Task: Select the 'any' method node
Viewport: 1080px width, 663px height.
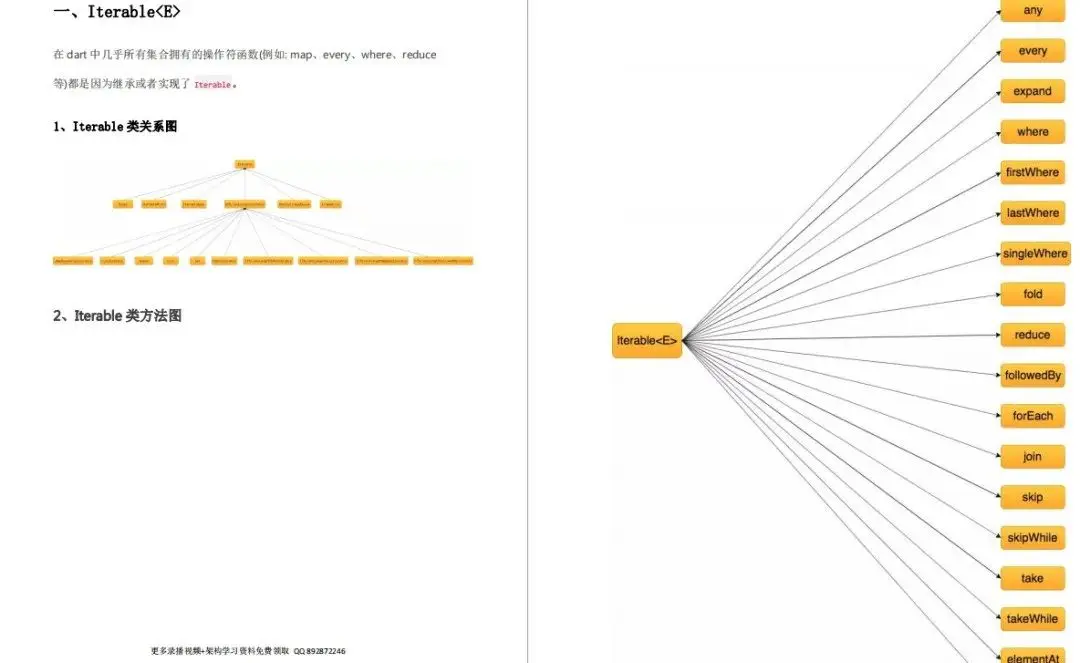Action: pos(1032,10)
